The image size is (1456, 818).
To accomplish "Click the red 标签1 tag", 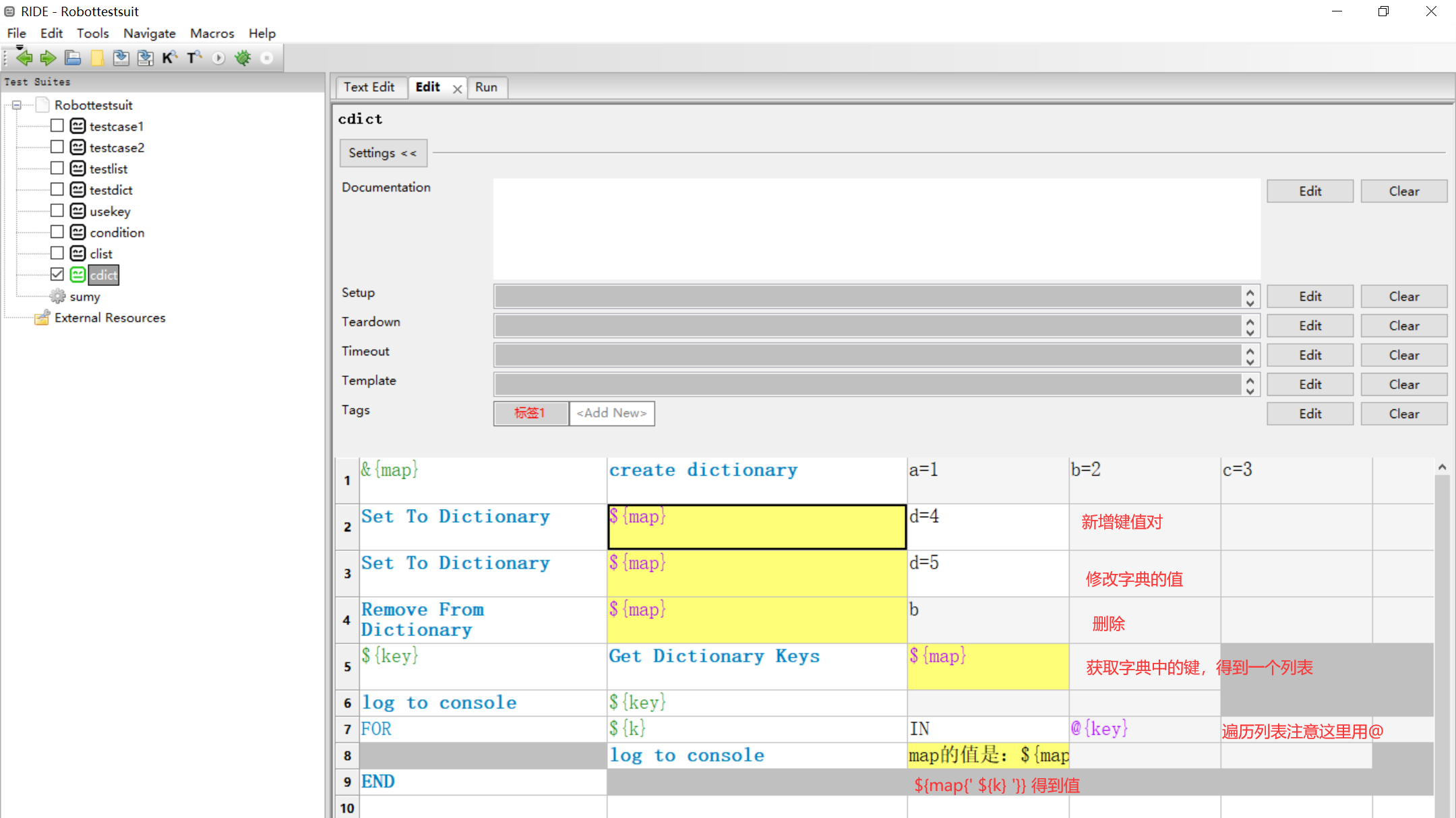I will 530,413.
